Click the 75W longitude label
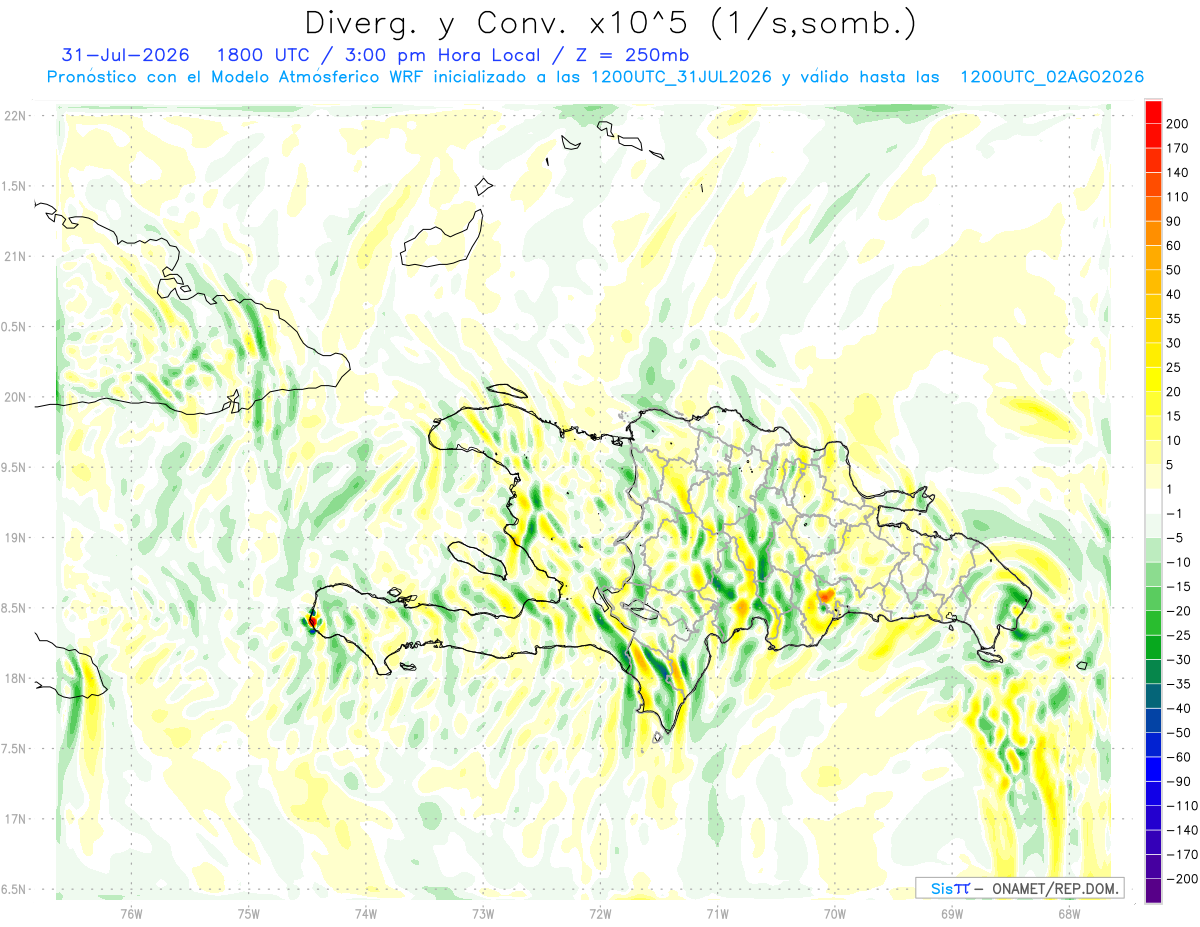1200x927 pixels. pyautogui.click(x=249, y=912)
